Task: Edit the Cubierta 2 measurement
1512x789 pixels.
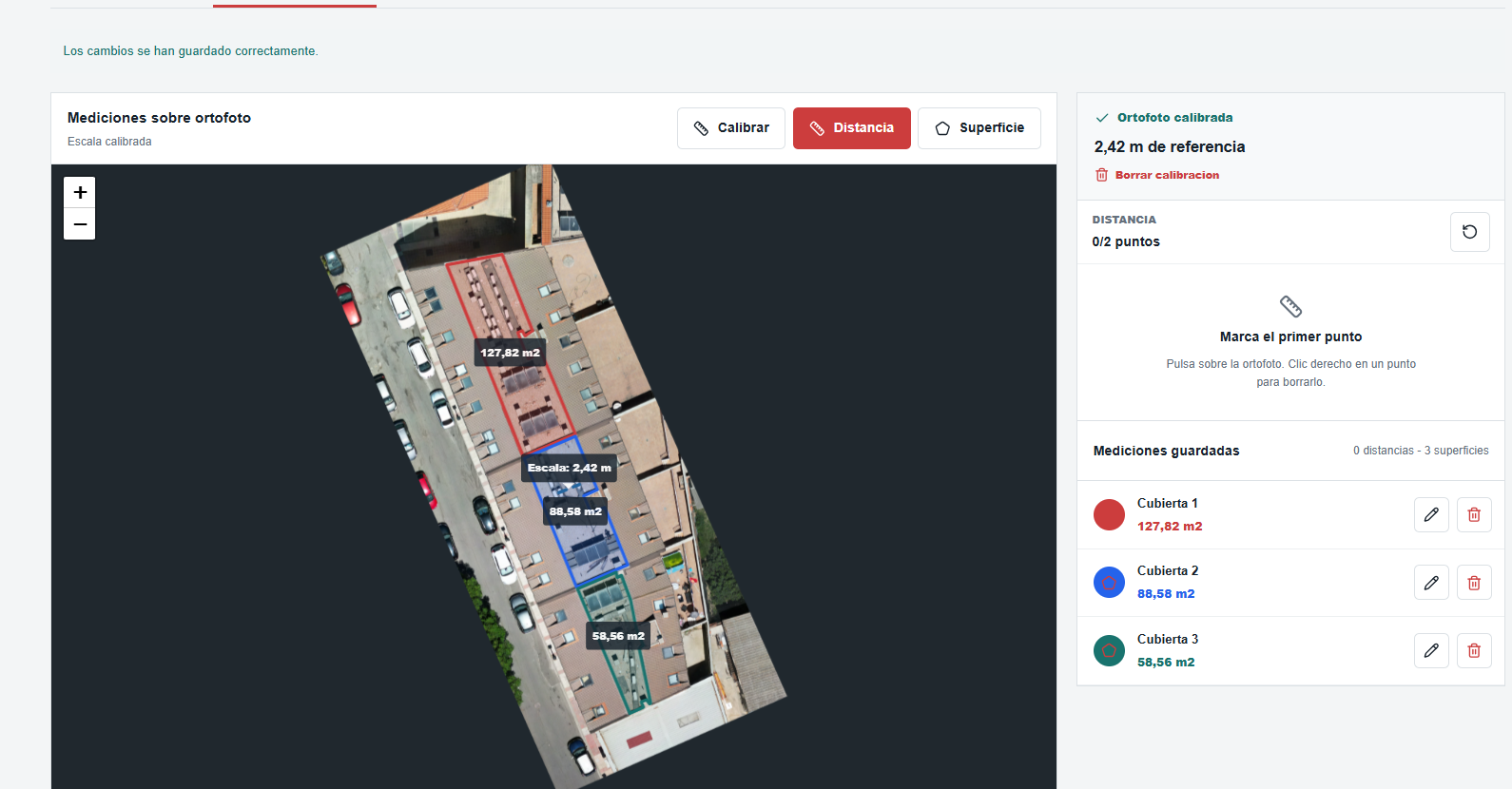Action: [x=1431, y=583]
